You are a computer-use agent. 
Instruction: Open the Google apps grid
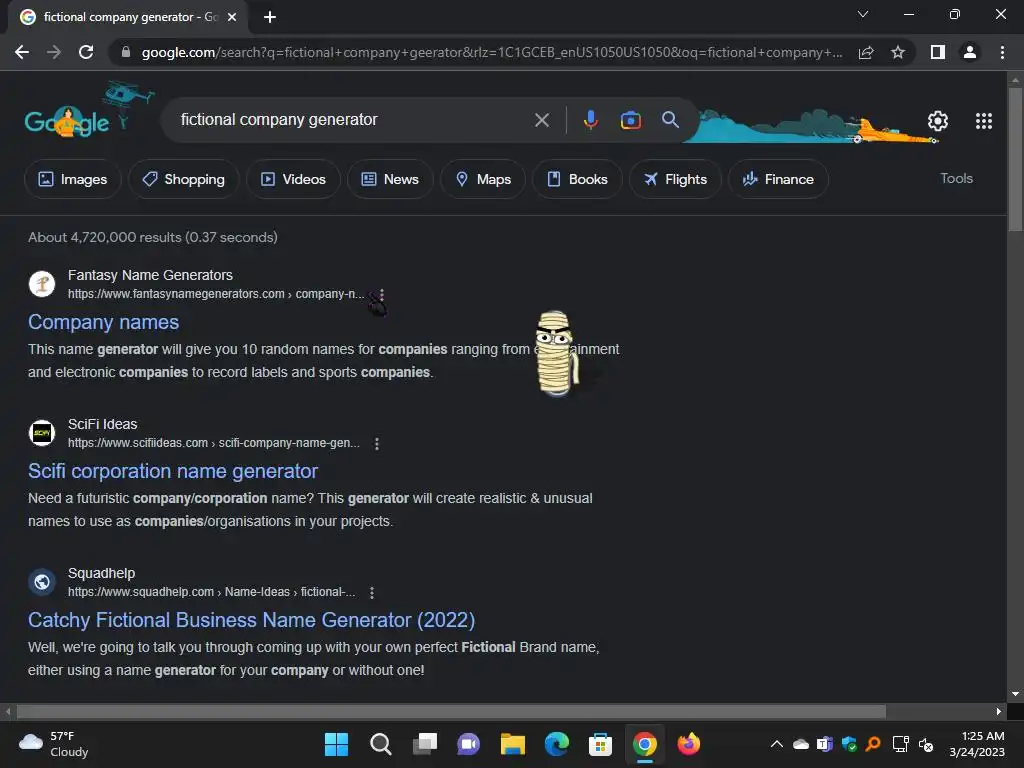tap(984, 121)
